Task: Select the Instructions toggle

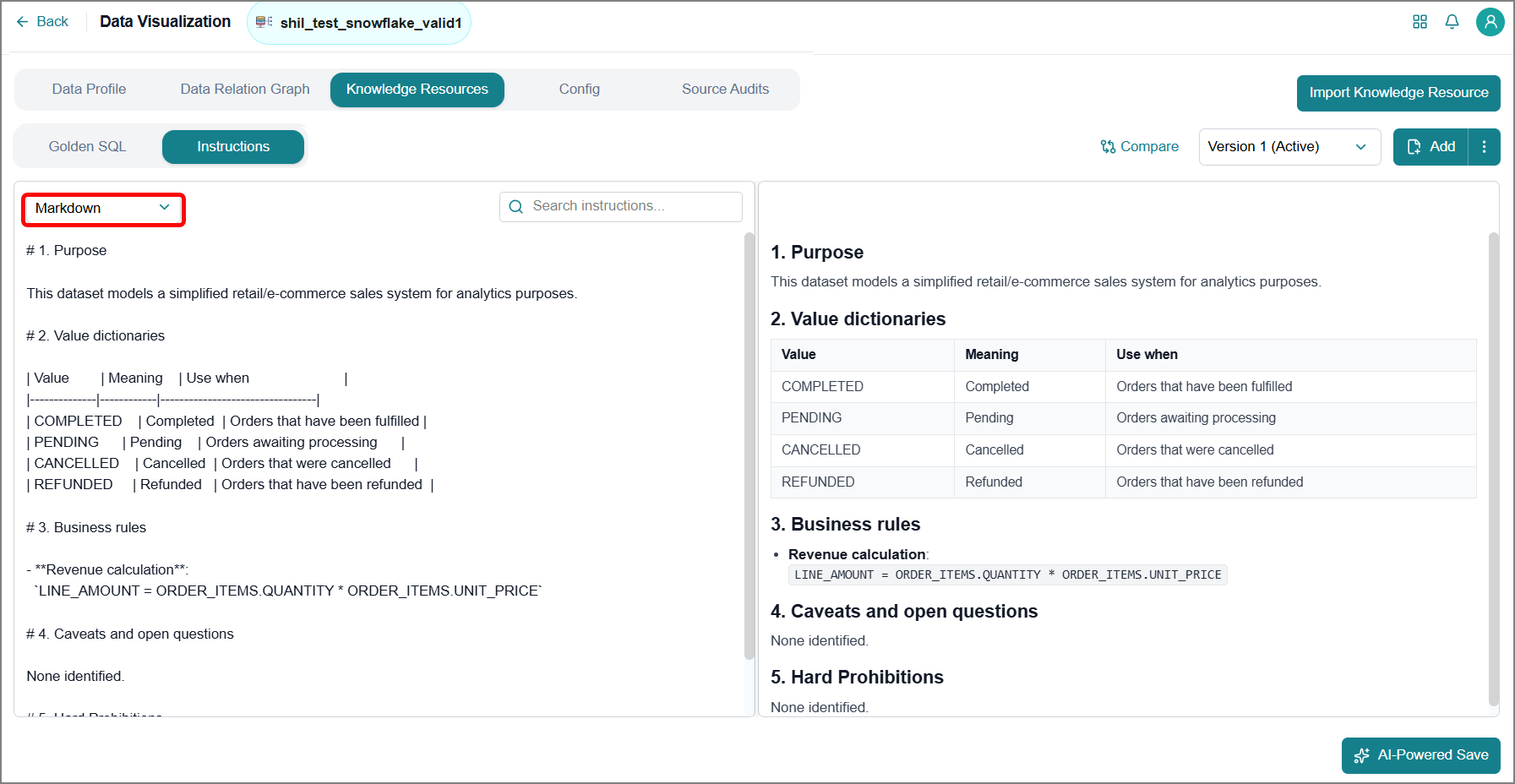Action: [x=233, y=147]
